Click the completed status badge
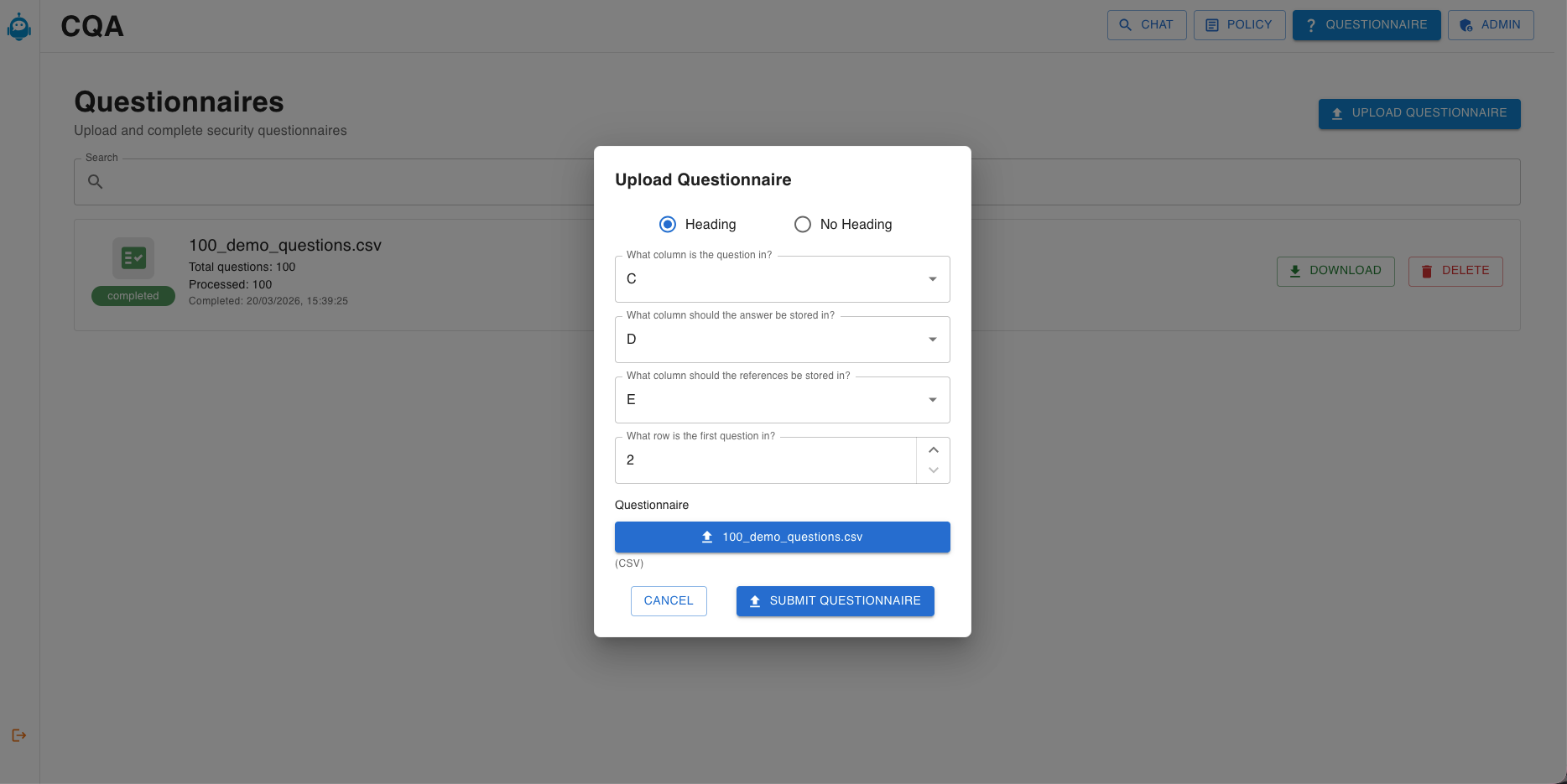This screenshot has width=1567, height=784. click(x=133, y=295)
